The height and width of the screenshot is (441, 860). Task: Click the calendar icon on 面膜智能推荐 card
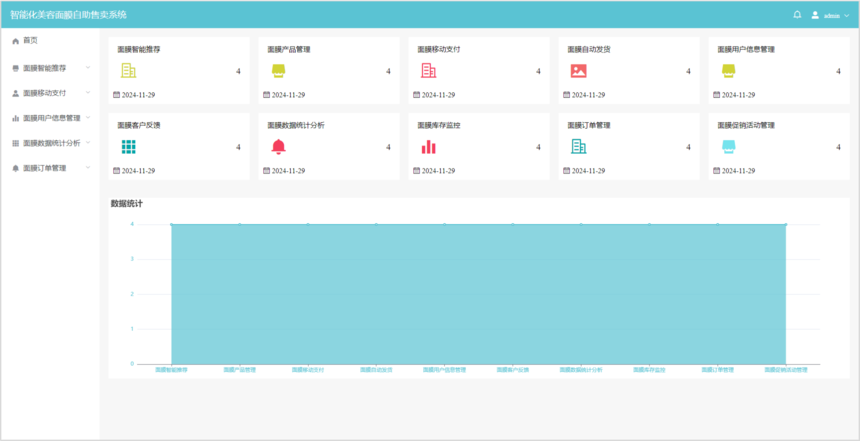pyautogui.click(x=116, y=94)
